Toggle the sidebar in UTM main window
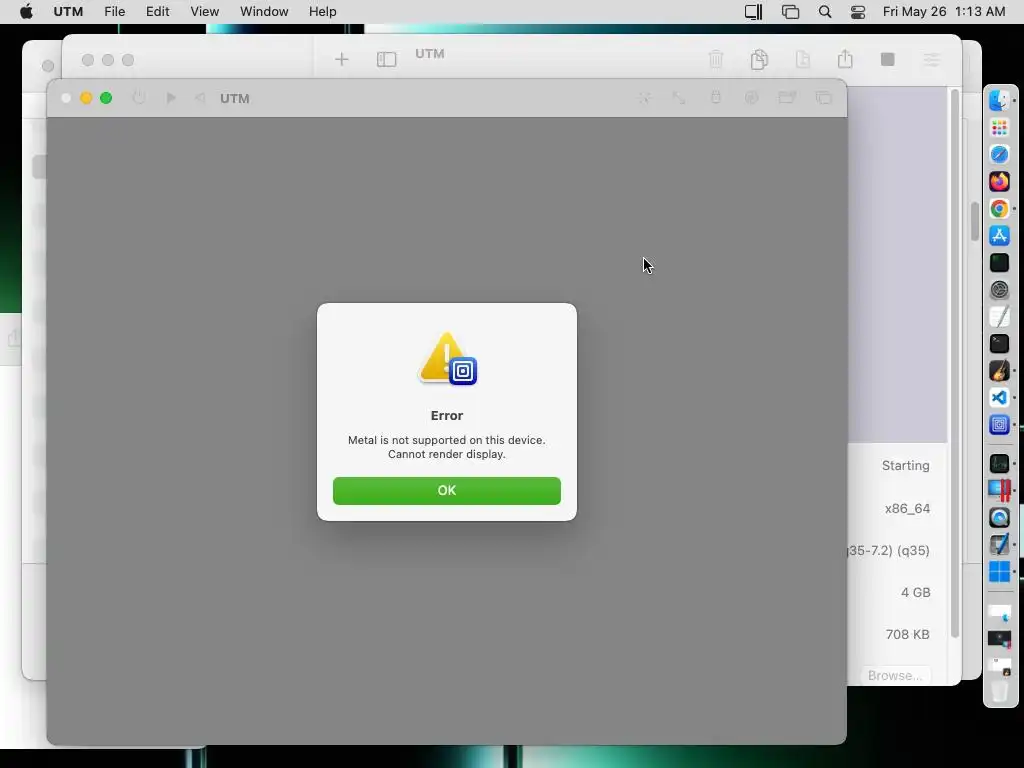1024x768 pixels. click(x=387, y=59)
